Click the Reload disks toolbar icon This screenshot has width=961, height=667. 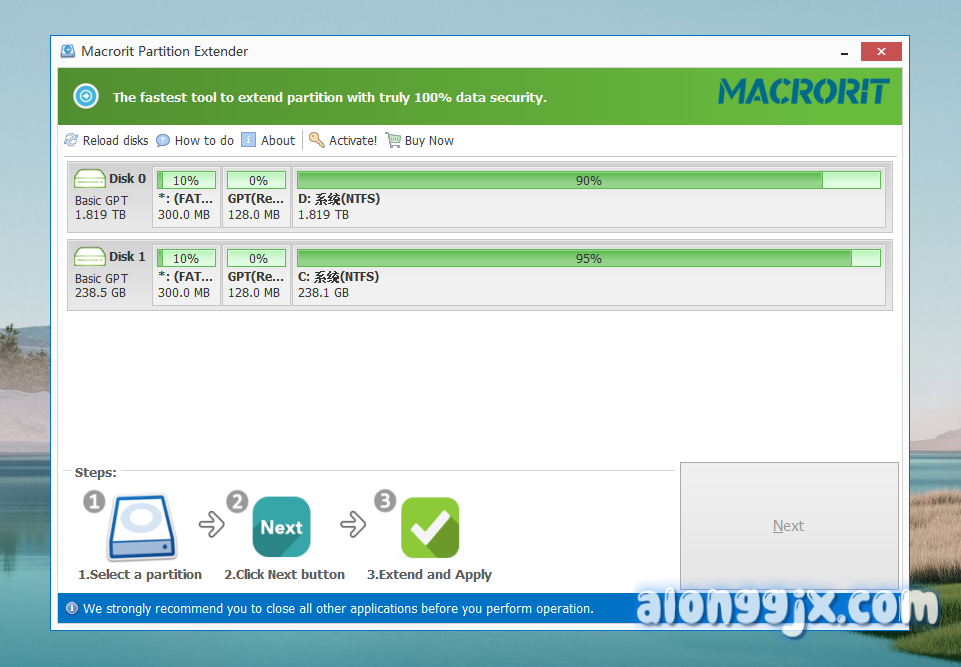click(x=71, y=141)
